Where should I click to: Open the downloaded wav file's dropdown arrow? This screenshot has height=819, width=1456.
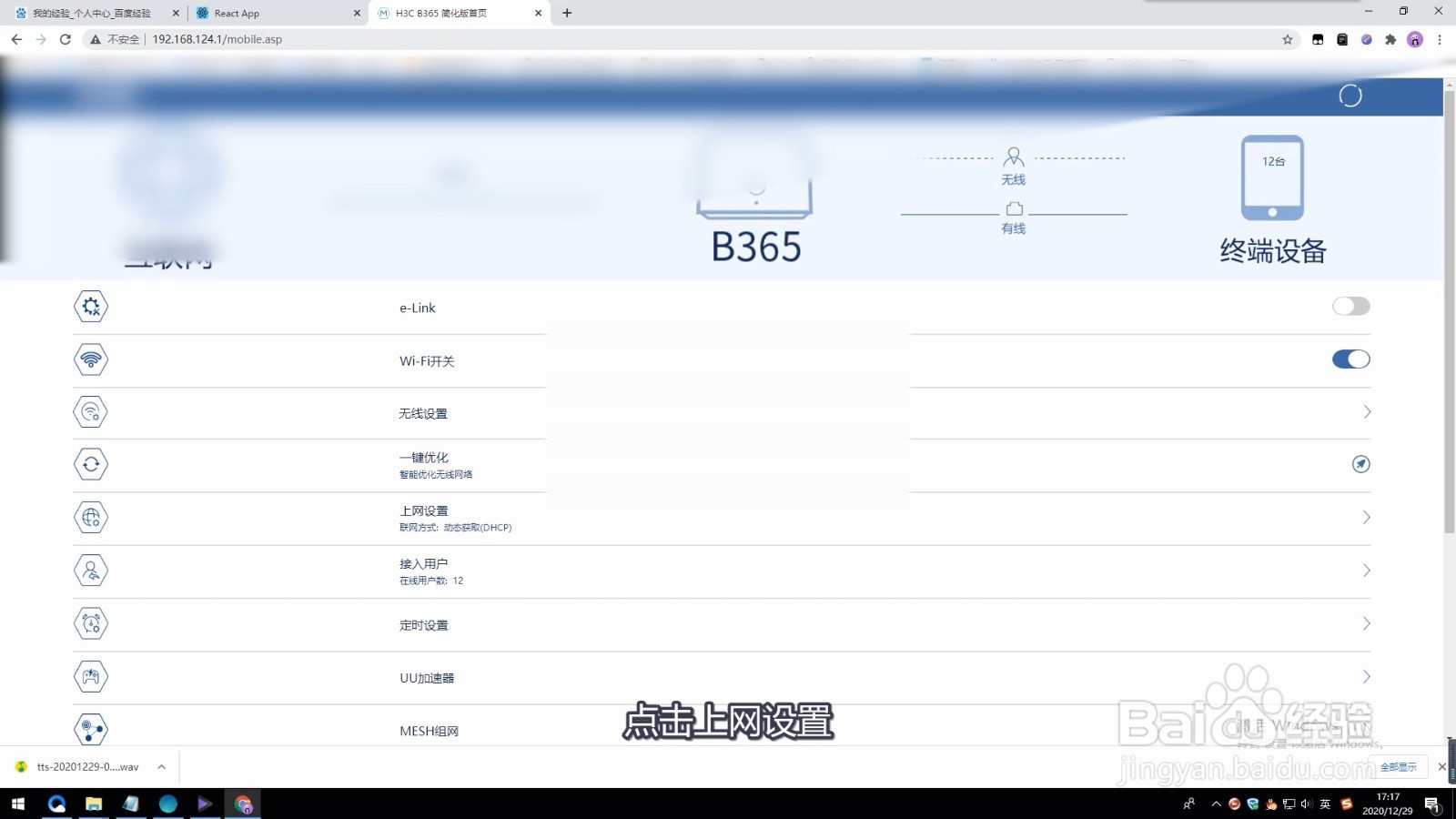point(161,766)
